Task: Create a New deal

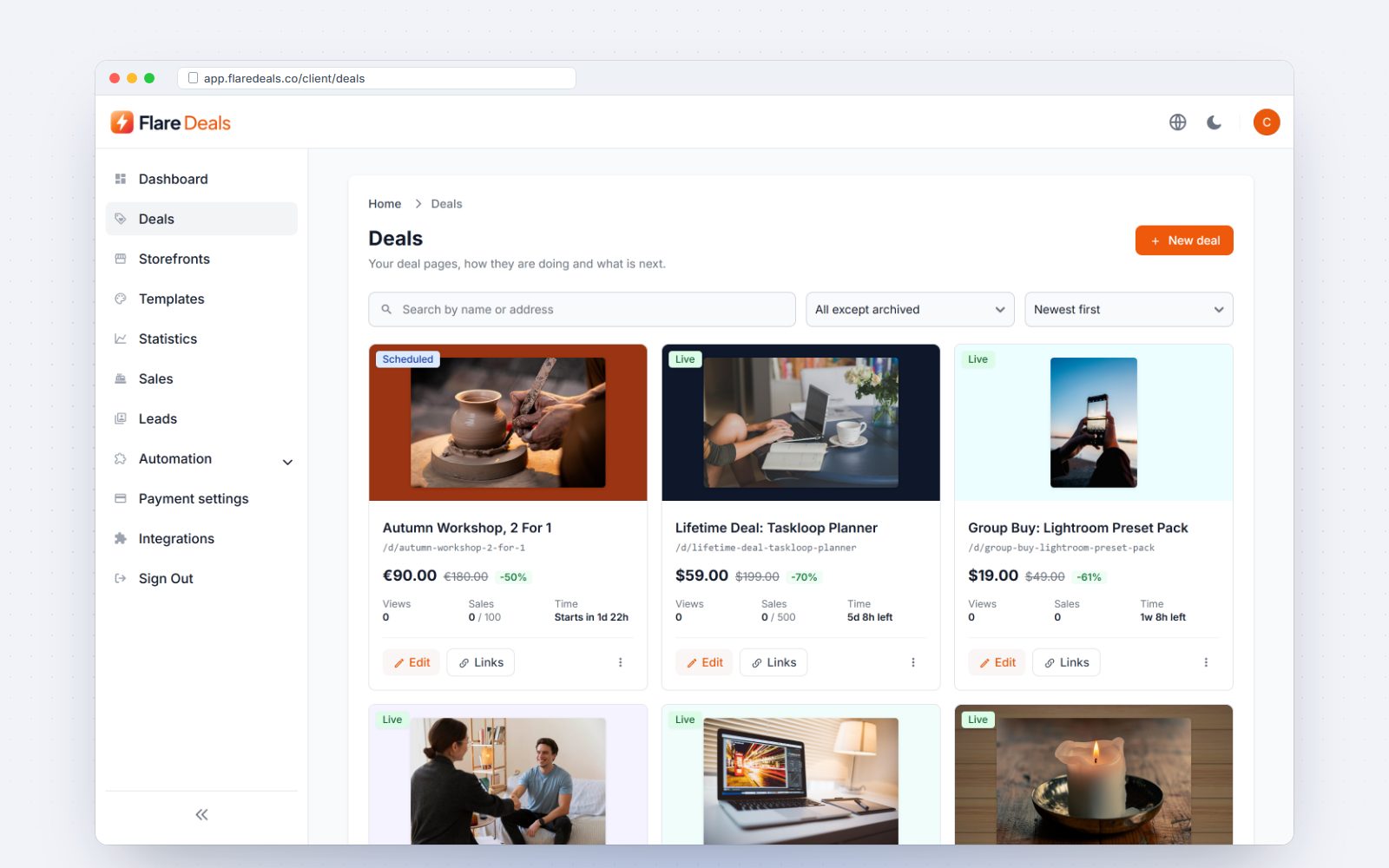Action: coord(1184,240)
